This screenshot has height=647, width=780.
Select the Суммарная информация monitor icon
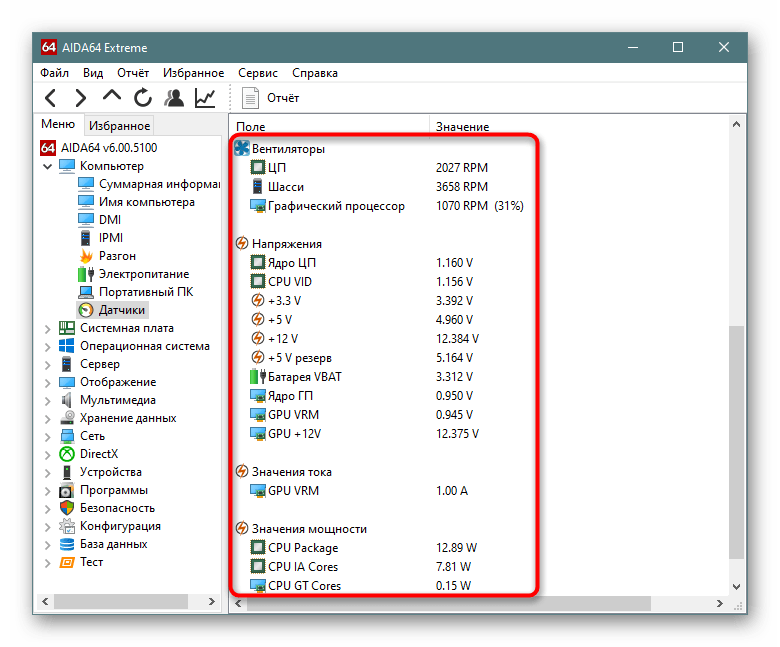click(x=86, y=184)
